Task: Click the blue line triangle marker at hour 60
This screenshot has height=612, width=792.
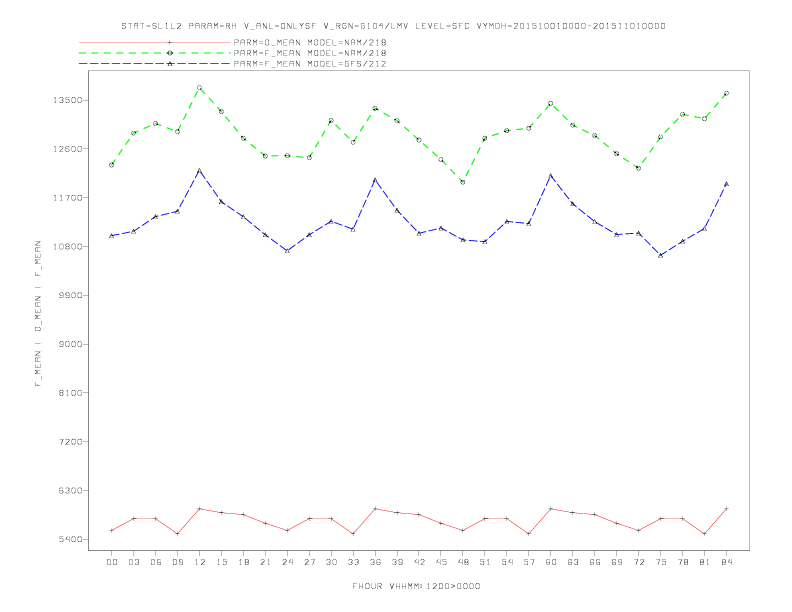Action: click(x=551, y=176)
